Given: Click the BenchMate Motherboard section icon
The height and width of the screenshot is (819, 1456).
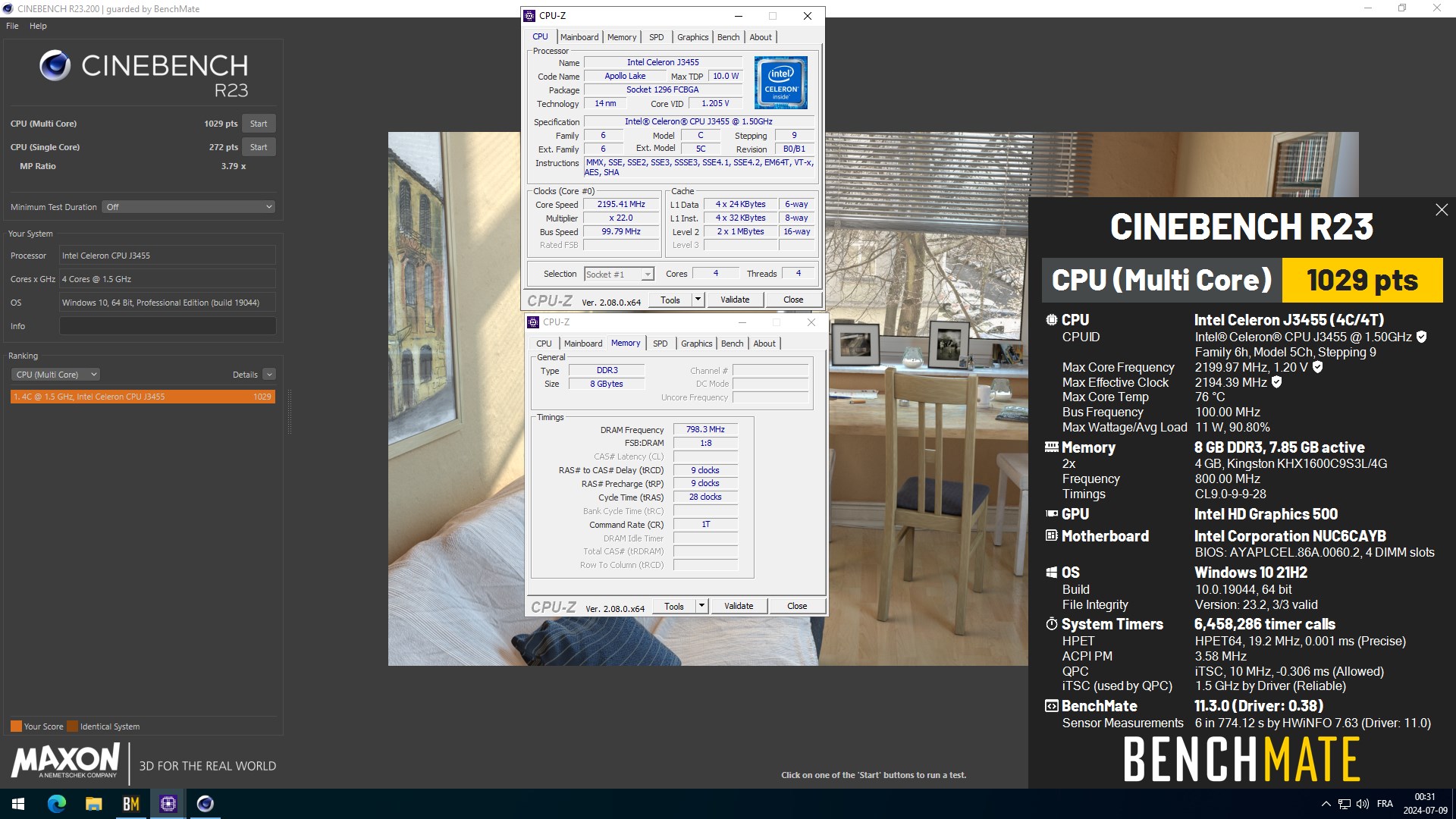Looking at the screenshot, I should click(1052, 536).
